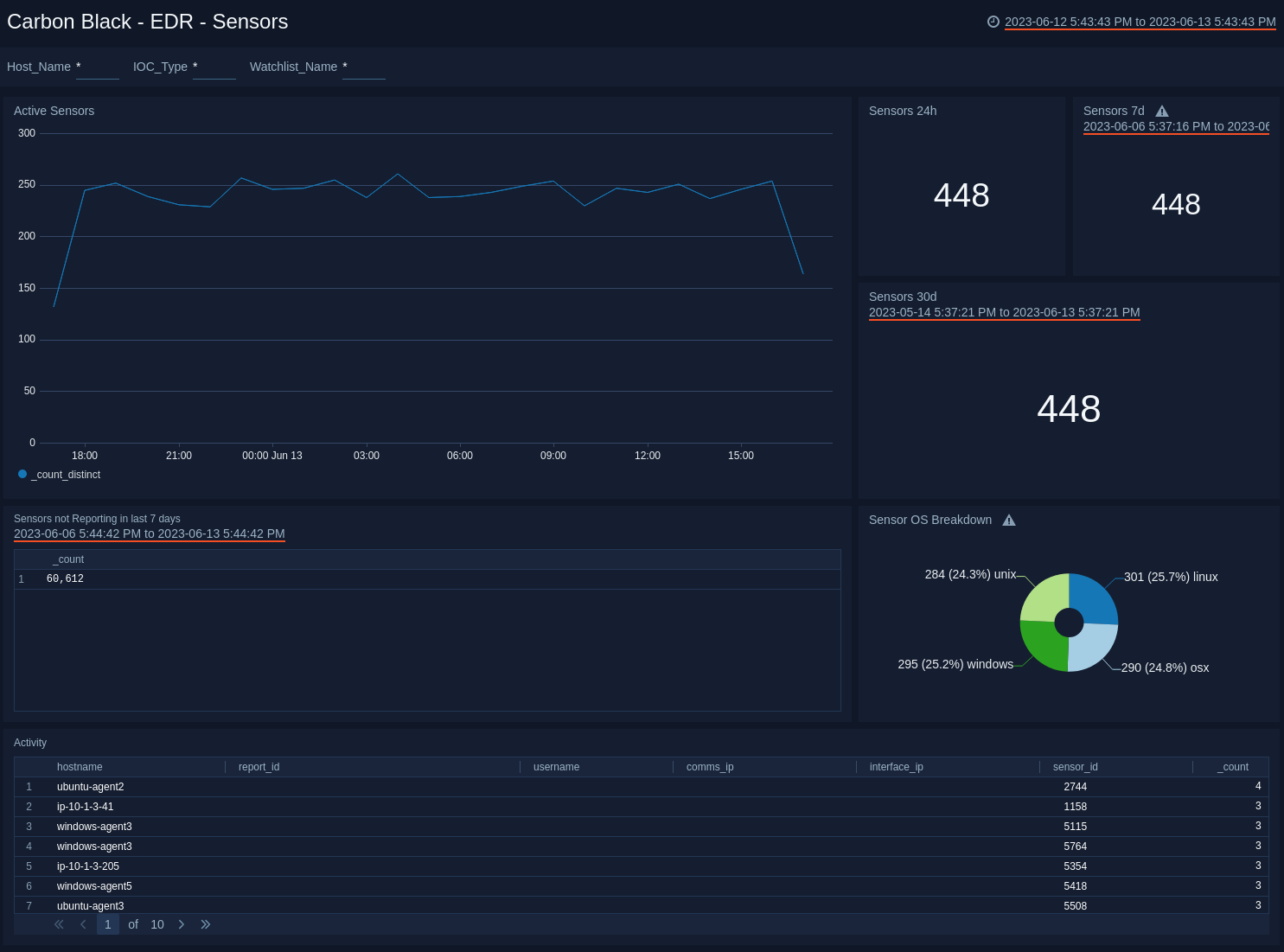Jump to the last page of the Activity table
The width and height of the screenshot is (1284, 952).
coord(206,924)
